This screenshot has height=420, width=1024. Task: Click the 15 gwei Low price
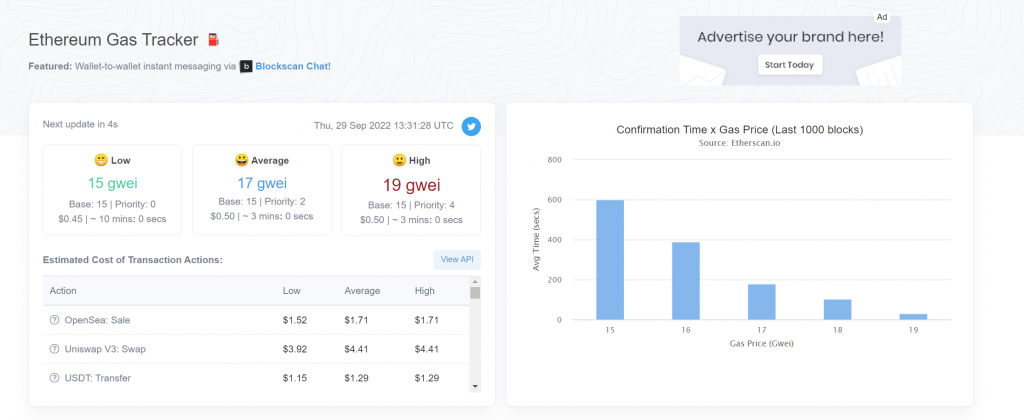point(112,184)
